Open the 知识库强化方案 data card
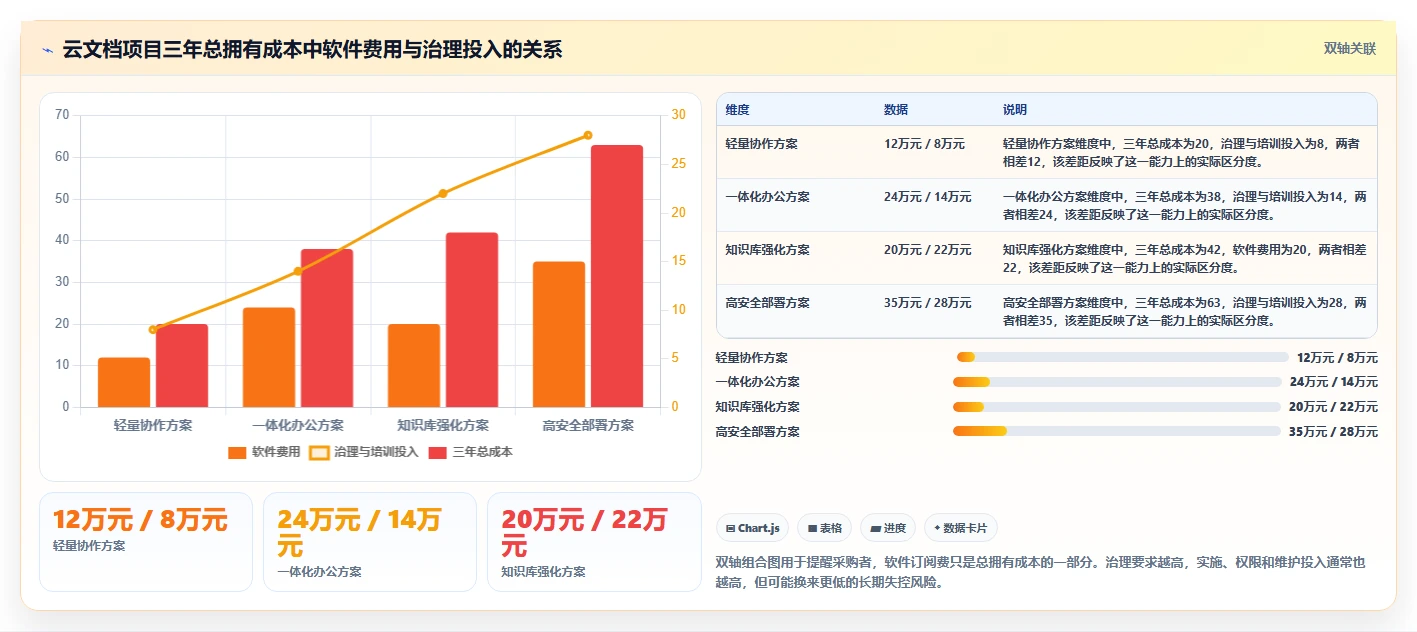The height and width of the screenshot is (632, 1417). click(x=594, y=541)
